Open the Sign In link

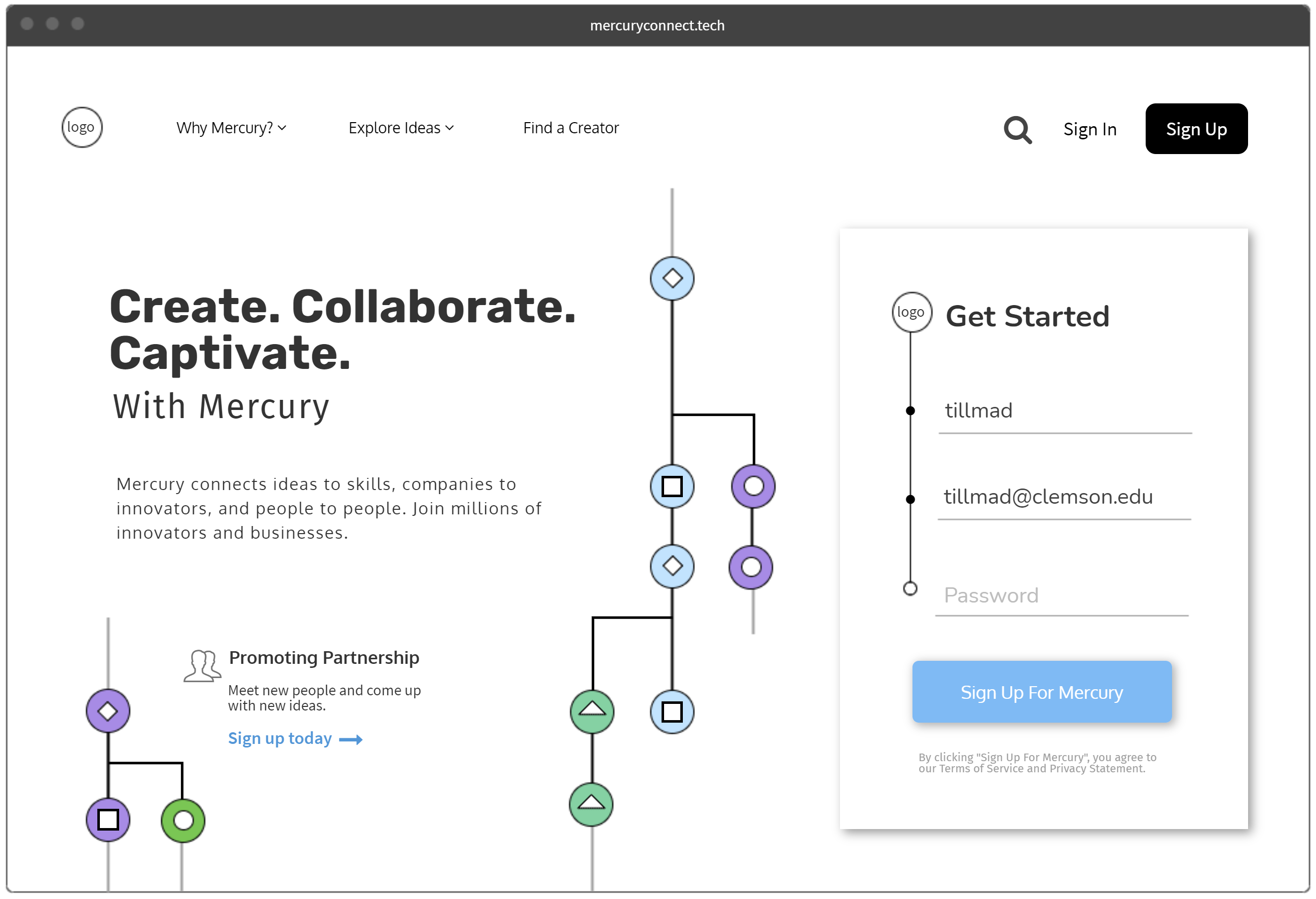pyautogui.click(x=1089, y=130)
